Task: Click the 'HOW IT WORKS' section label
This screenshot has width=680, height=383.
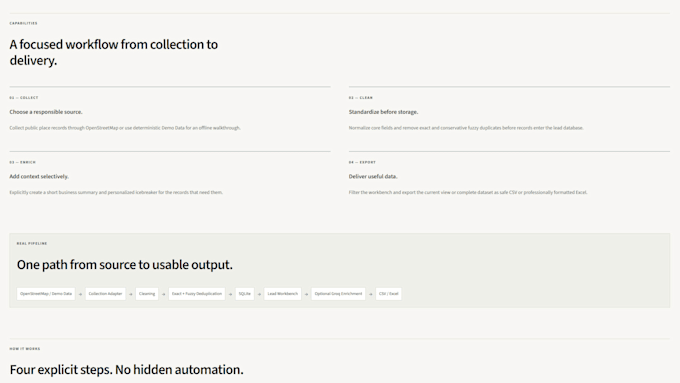Action: (25, 349)
